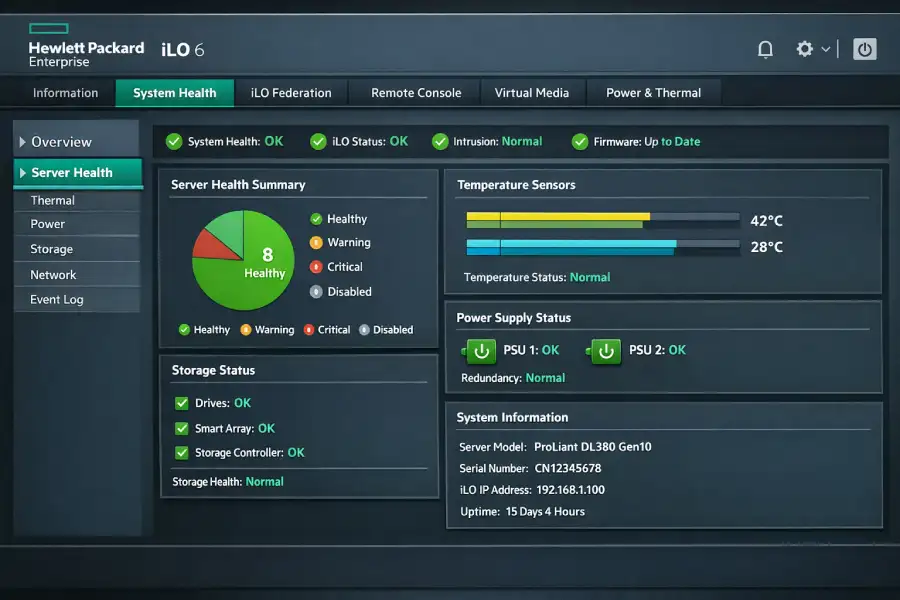This screenshot has height=600, width=900.
Task: Click the System Health OK checkmark icon
Action: tap(174, 142)
